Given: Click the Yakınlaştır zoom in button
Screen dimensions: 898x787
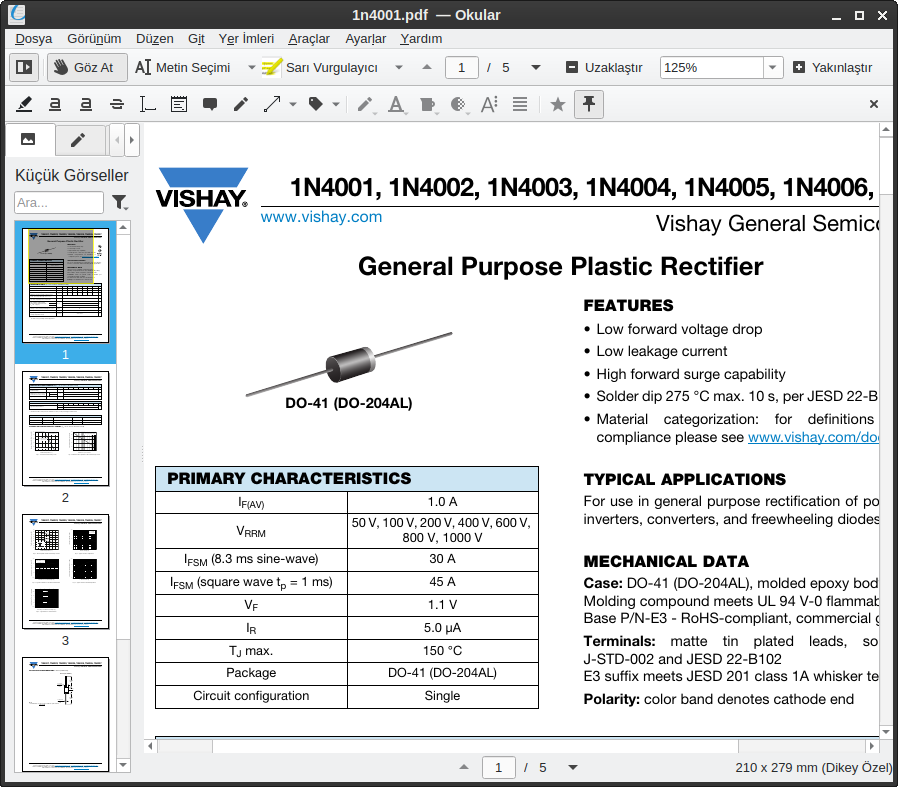Looking at the screenshot, I should coord(832,67).
